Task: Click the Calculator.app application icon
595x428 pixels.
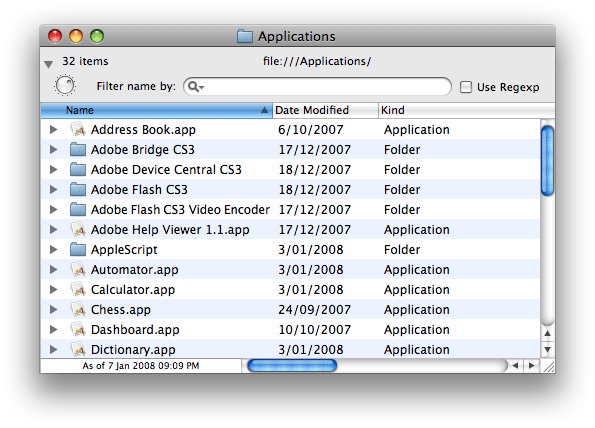Action: tap(78, 290)
